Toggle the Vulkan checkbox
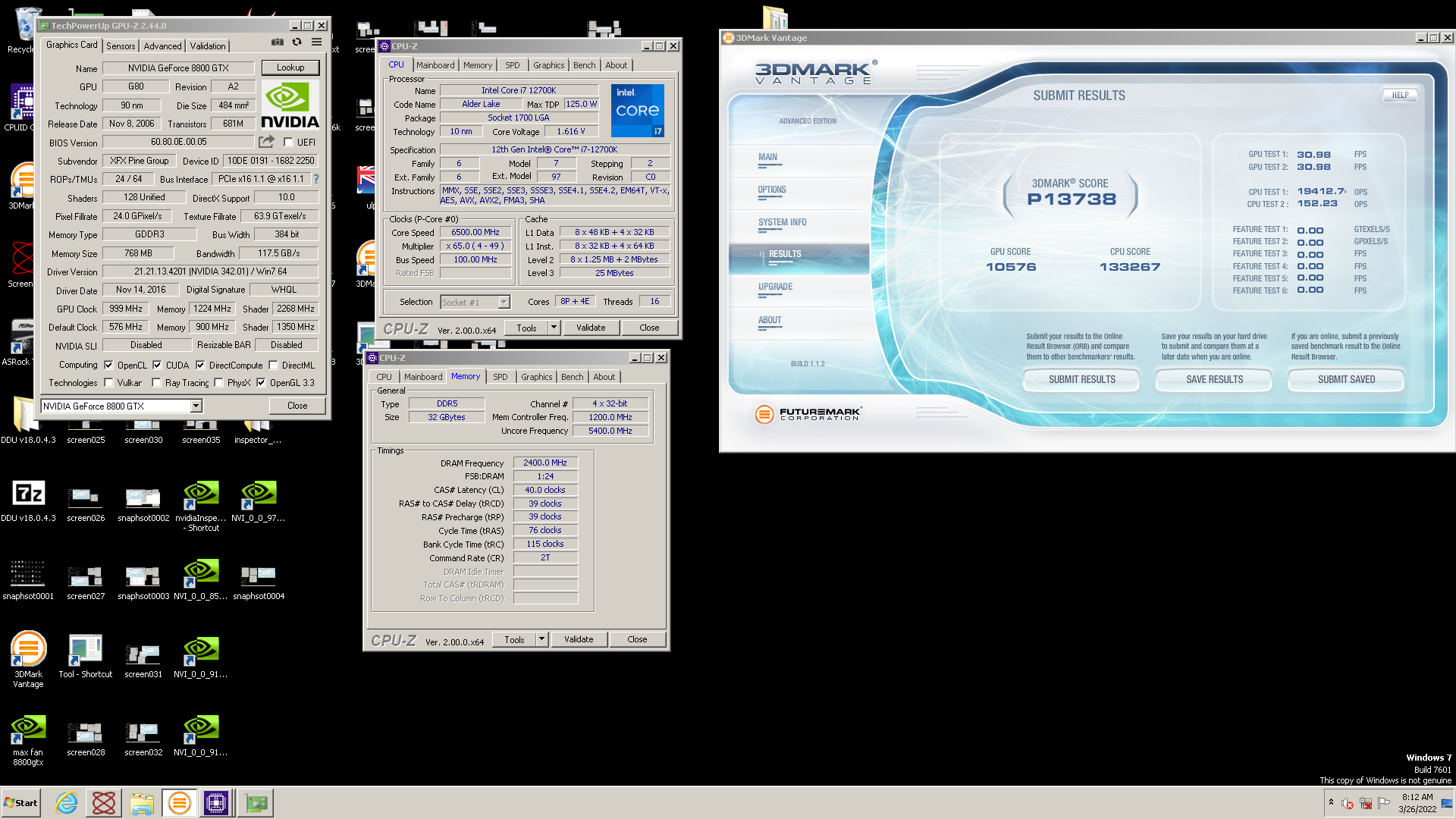Screen dimensions: 1456x819 (x=108, y=383)
